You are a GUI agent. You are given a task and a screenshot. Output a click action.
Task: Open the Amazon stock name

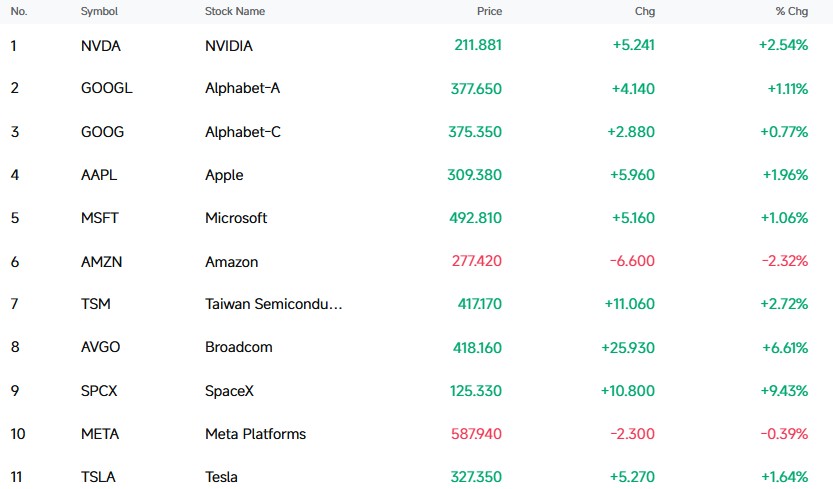click(232, 262)
